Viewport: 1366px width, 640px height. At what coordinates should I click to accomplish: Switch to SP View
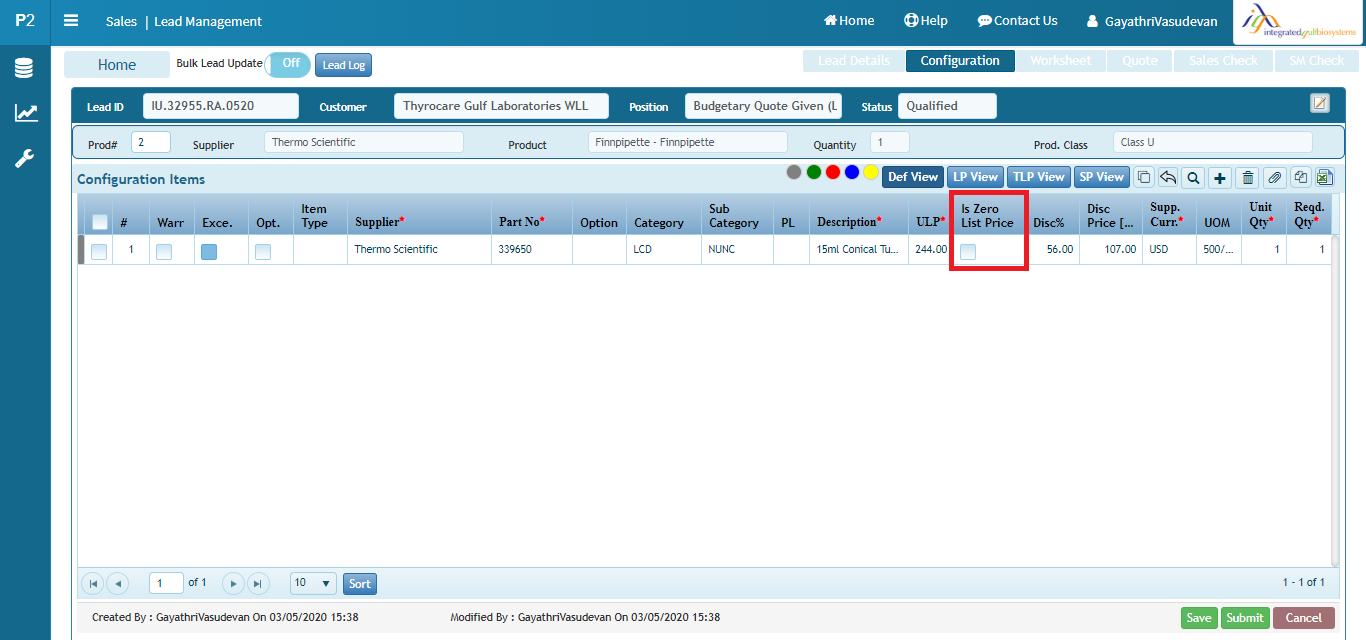click(x=1101, y=177)
